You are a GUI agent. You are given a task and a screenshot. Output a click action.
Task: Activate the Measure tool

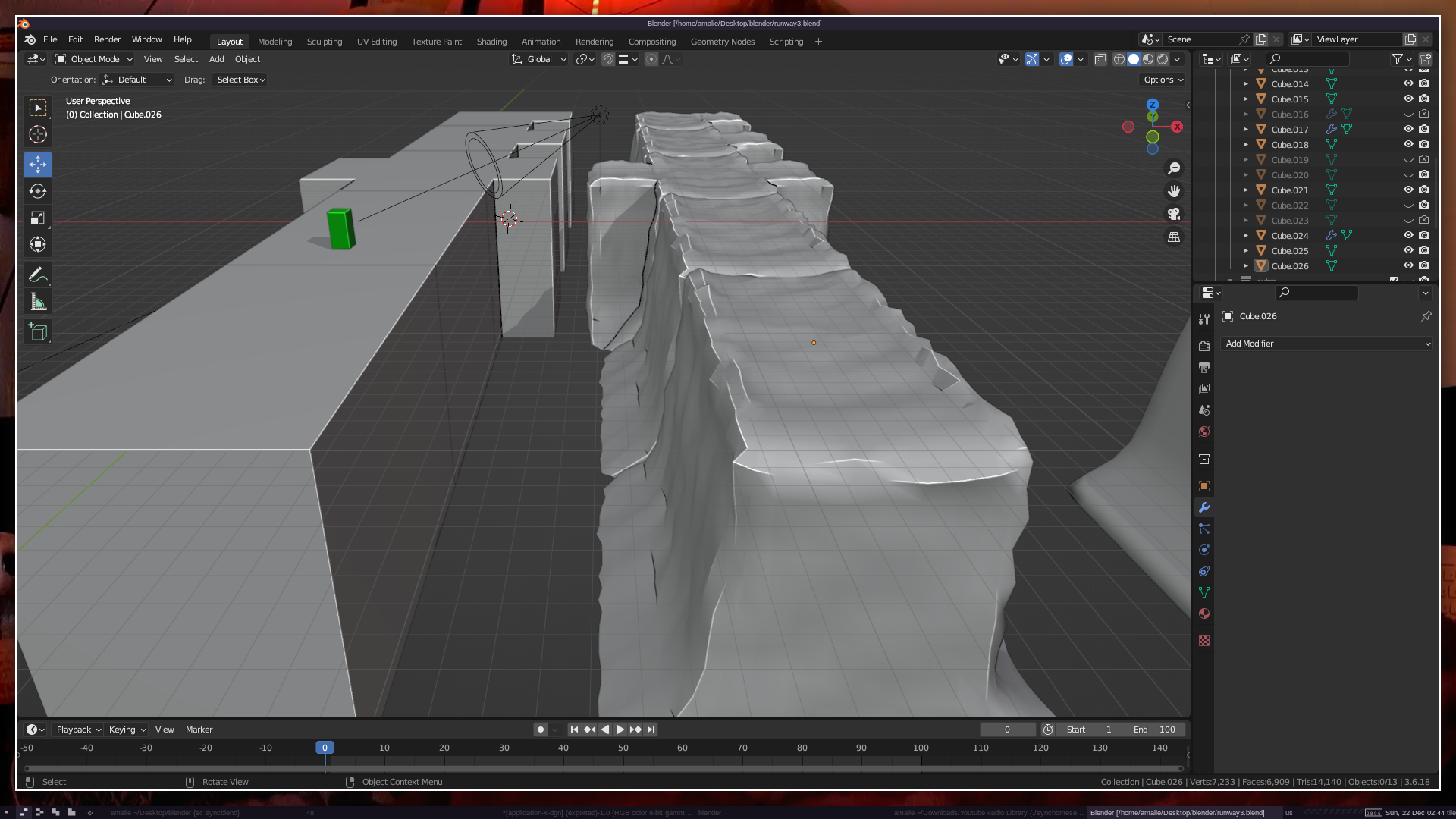pyautogui.click(x=37, y=303)
